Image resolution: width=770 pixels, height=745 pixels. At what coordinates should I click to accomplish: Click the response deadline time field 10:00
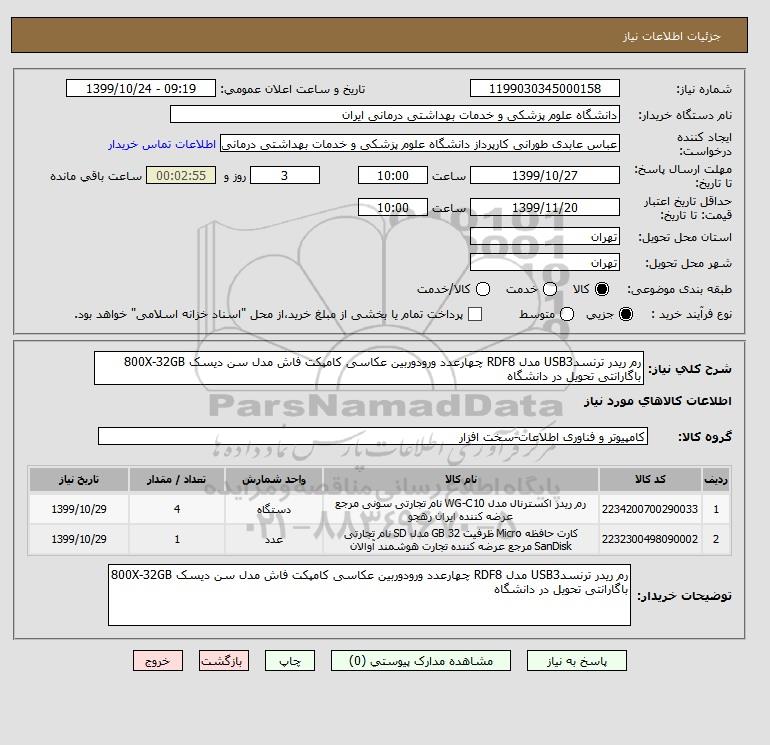tap(393, 175)
